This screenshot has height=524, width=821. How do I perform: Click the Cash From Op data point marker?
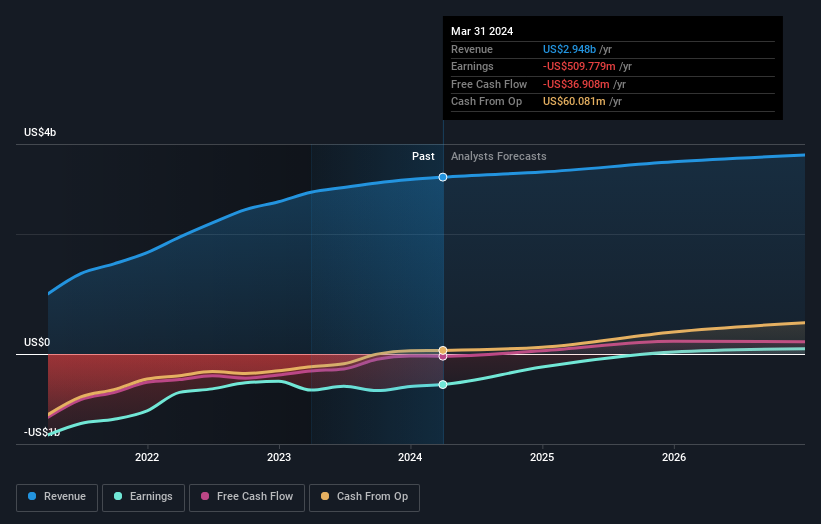pyautogui.click(x=443, y=350)
